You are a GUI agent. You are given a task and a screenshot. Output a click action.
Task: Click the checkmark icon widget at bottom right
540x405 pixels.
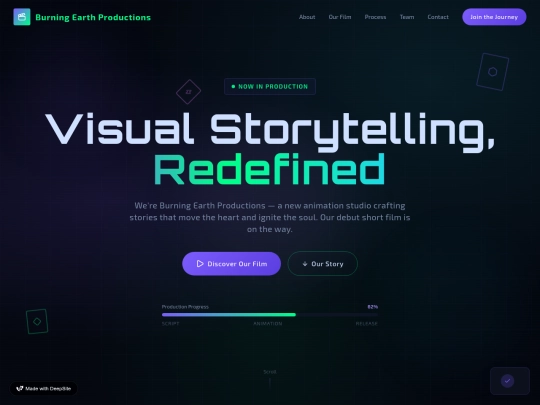coord(507,381)
